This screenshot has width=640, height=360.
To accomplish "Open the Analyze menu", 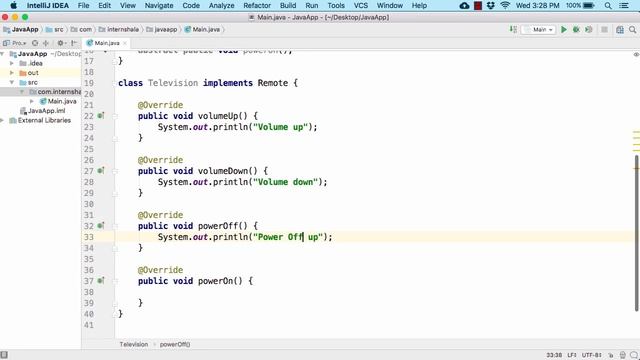I will click(221, 5).
